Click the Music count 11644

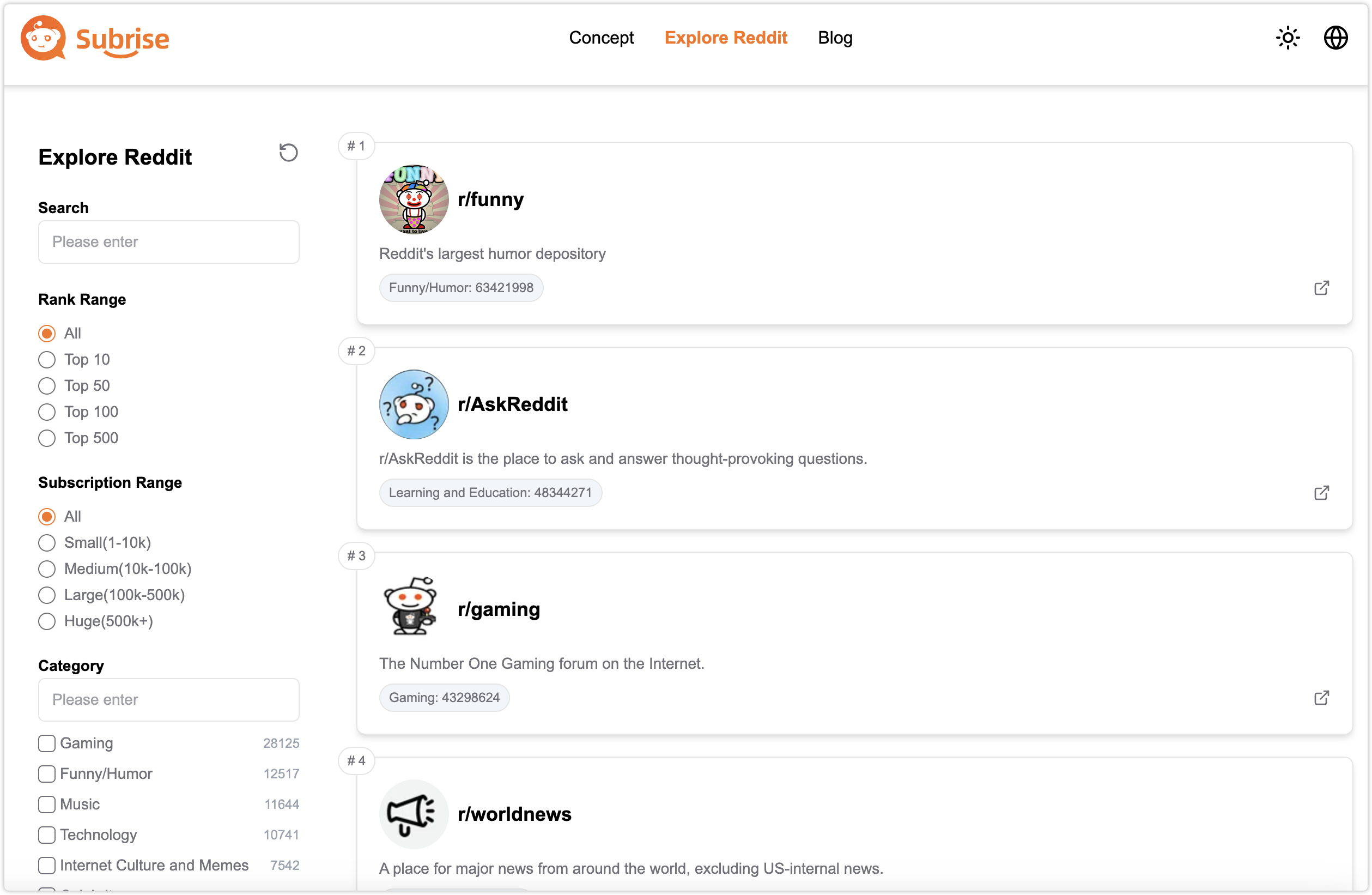tap(281, 804)
